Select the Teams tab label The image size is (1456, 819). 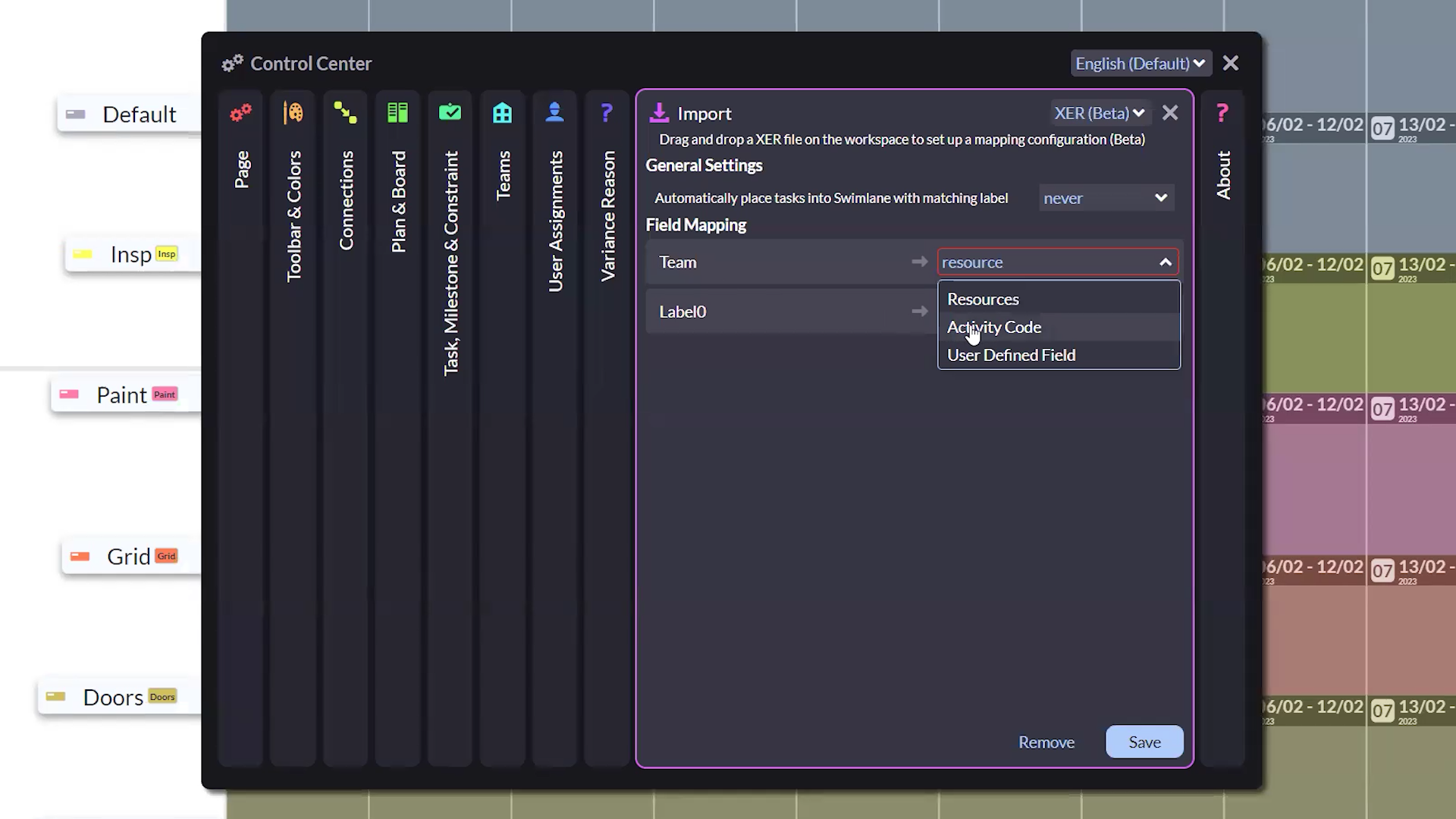click(x=503, y=175)
